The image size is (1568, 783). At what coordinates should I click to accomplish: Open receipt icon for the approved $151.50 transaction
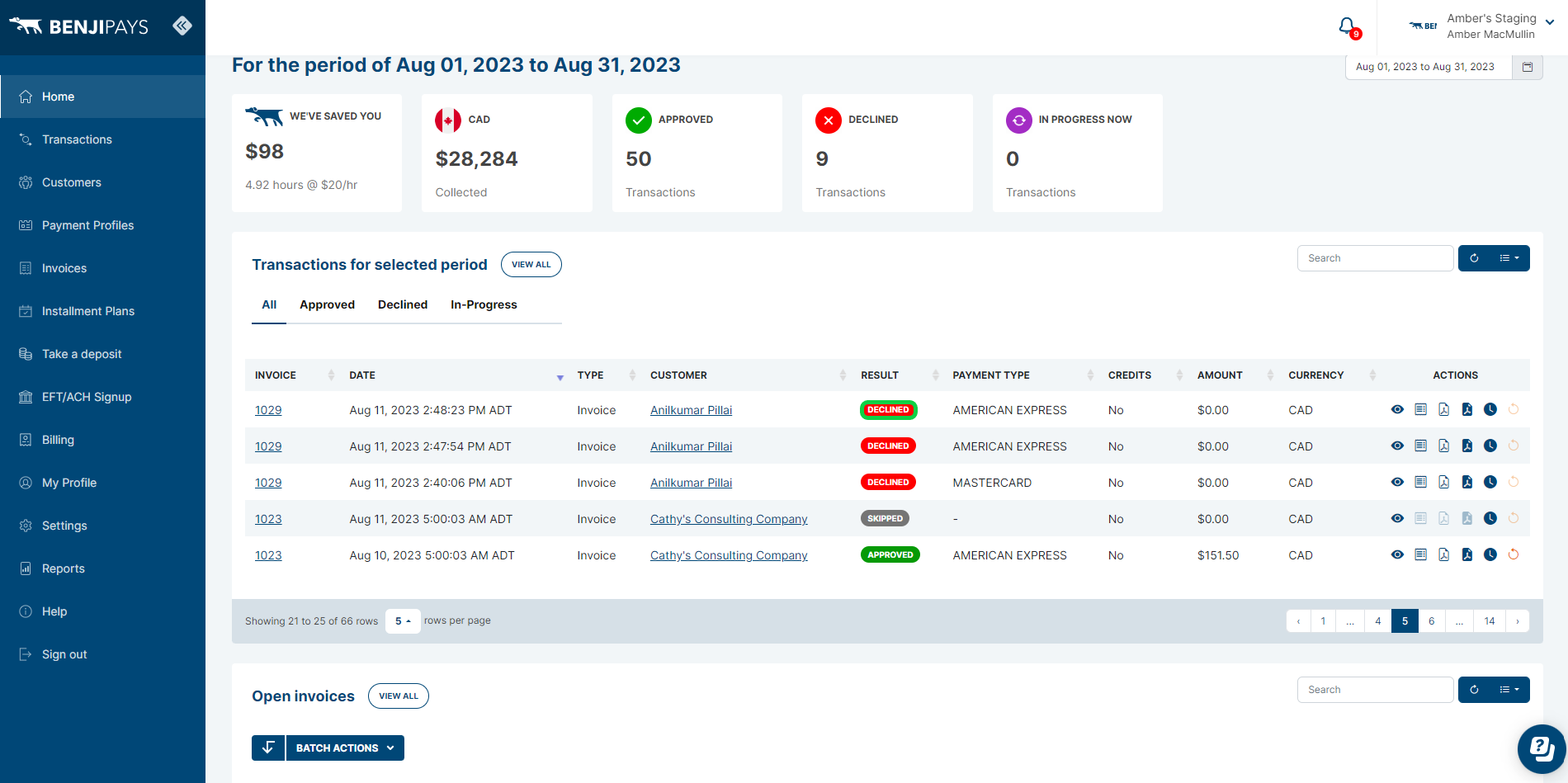coord(1420,554)
